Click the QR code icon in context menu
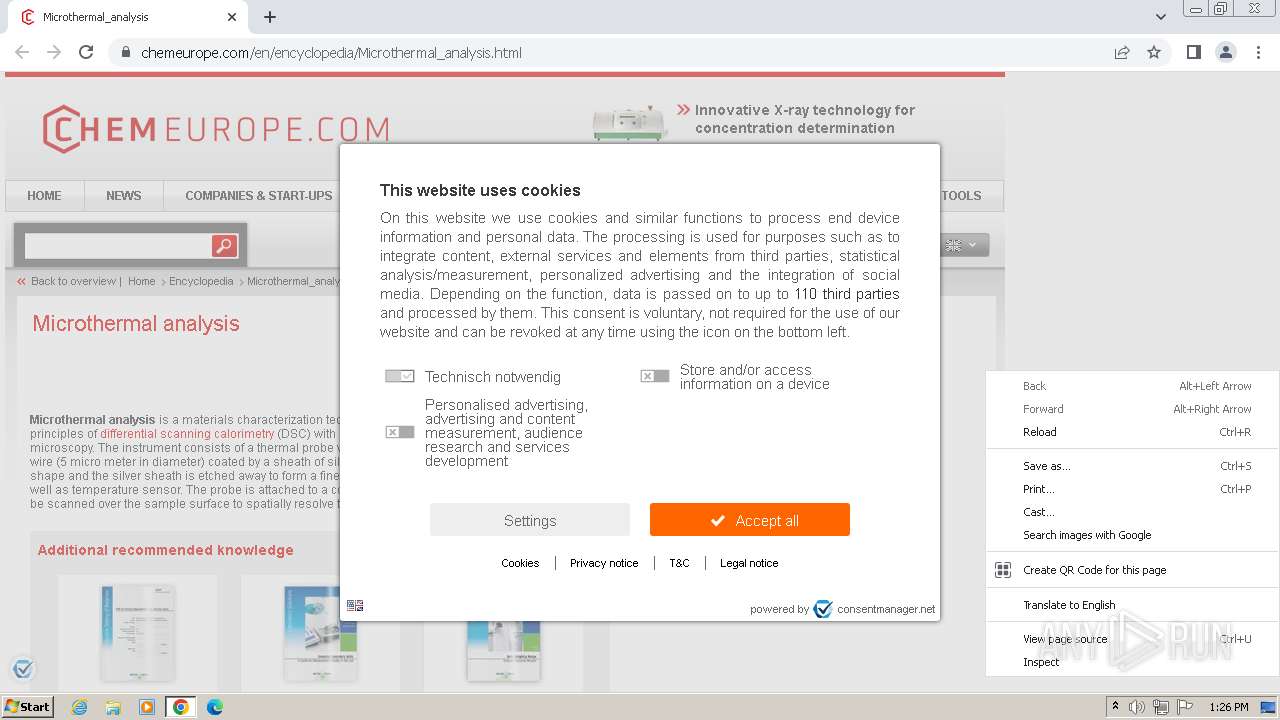Screen dimensions: 1280x720 1003,570
